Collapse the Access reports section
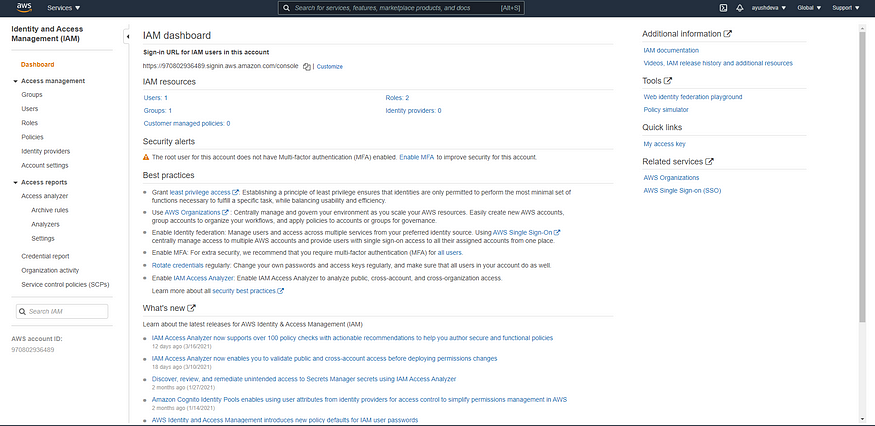Viewport: 875px width, 426px height. point(15,183)
